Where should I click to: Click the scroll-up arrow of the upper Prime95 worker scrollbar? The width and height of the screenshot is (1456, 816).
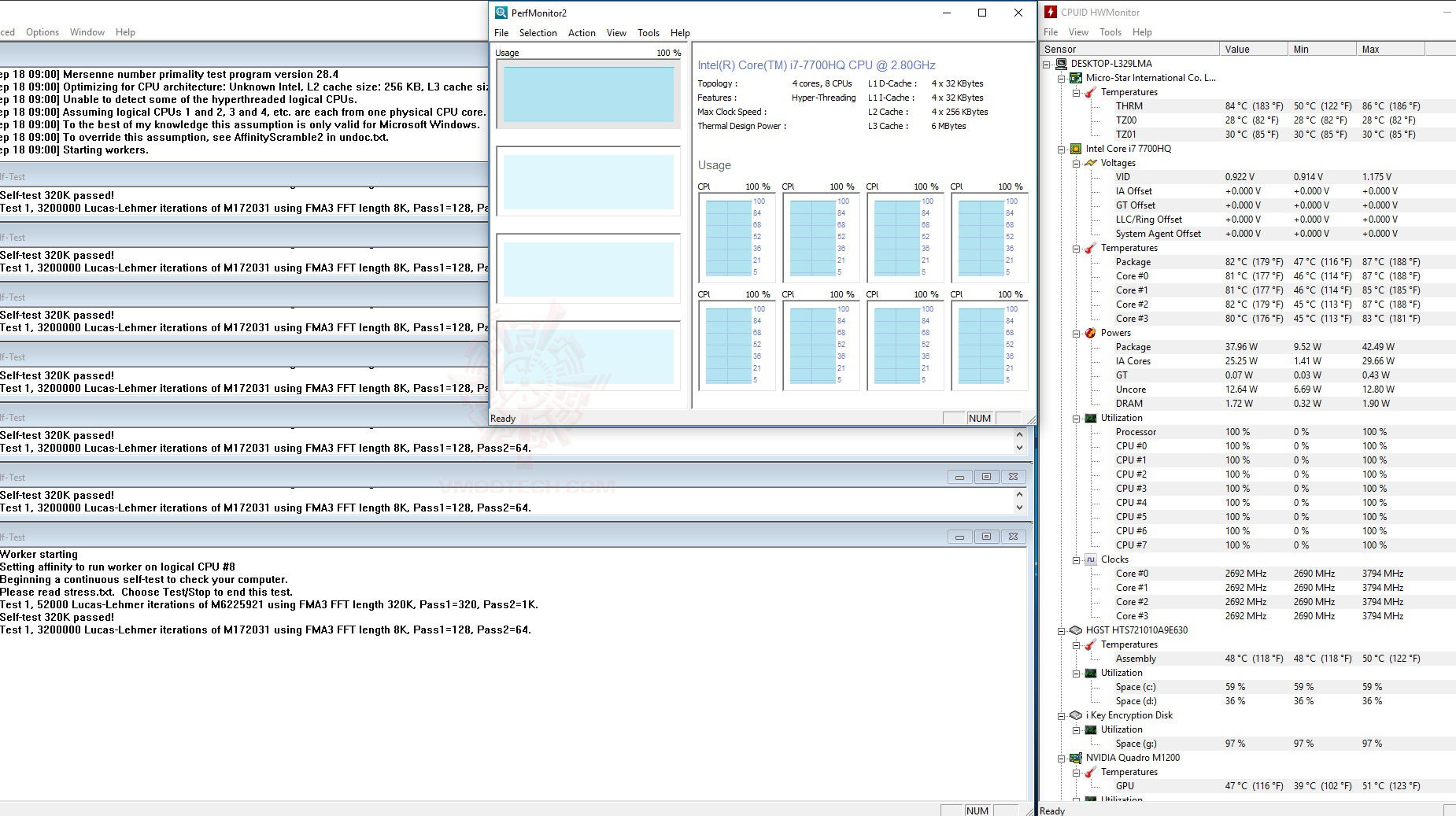coord(1019,434)
